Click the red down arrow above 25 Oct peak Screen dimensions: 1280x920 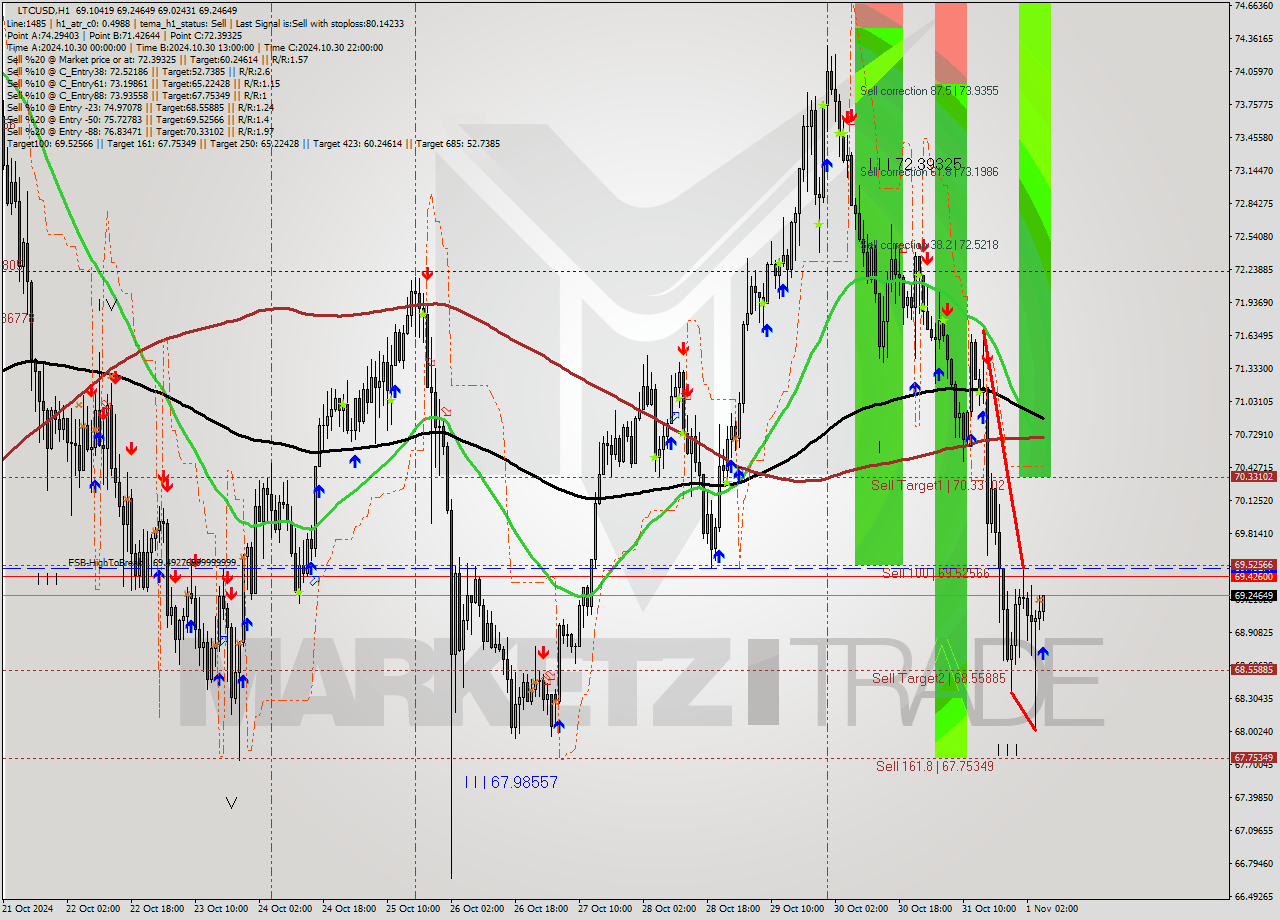click(427, 274)
